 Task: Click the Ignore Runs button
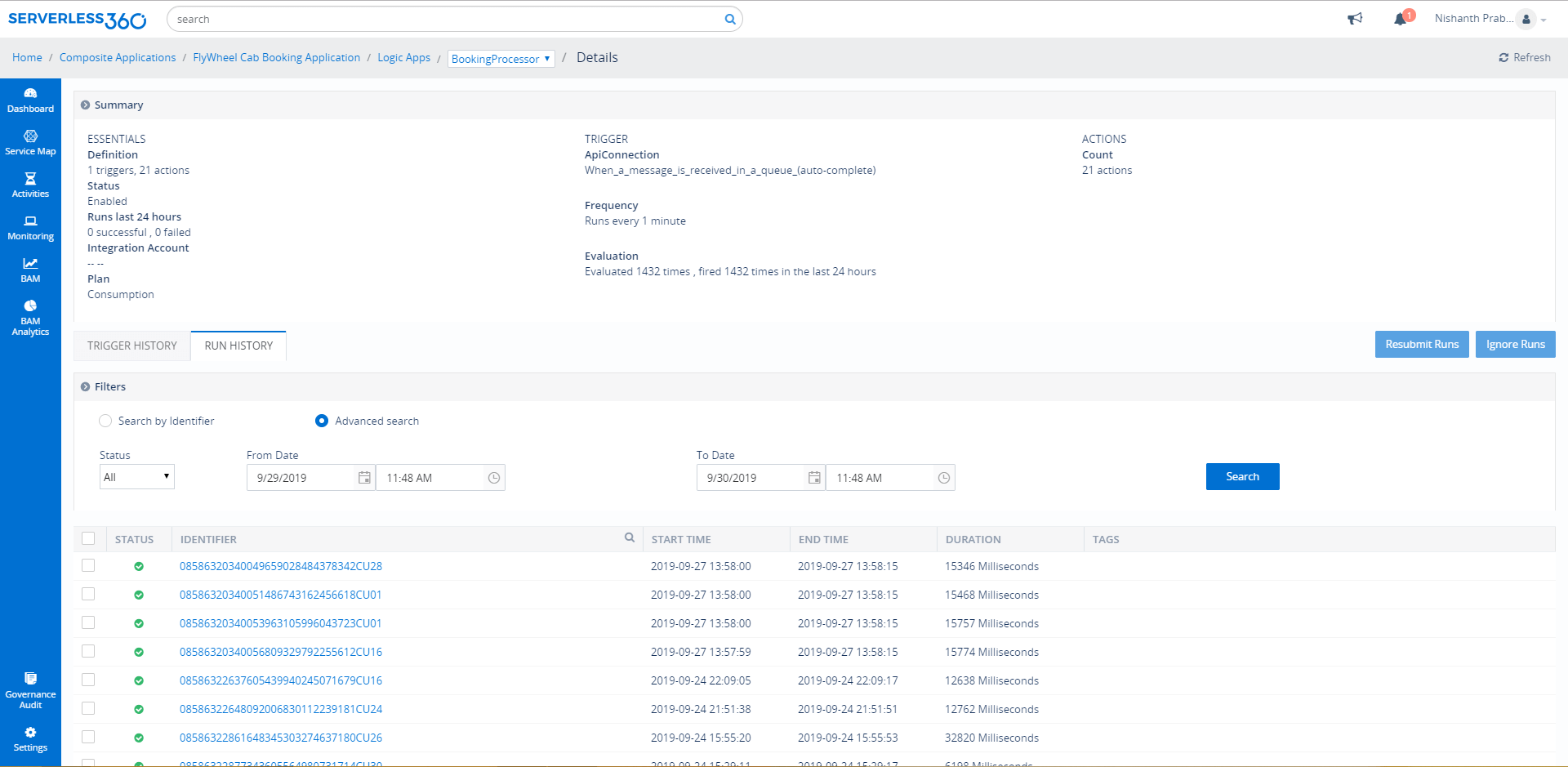1515,344
